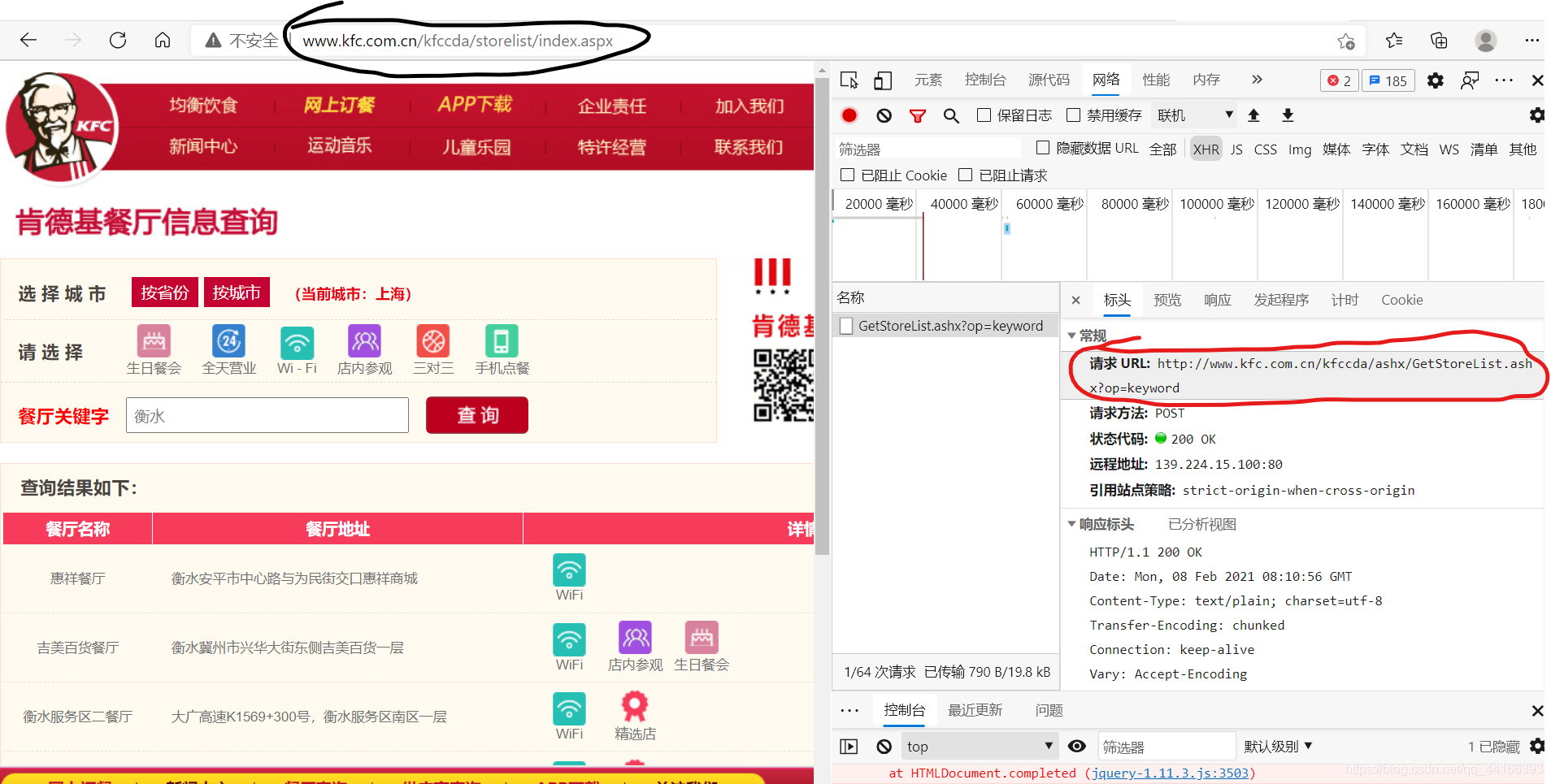This screenshot has width=1551, height=784.
Task: Open browser settings ellipsis menu
Action: [1531, 40]
